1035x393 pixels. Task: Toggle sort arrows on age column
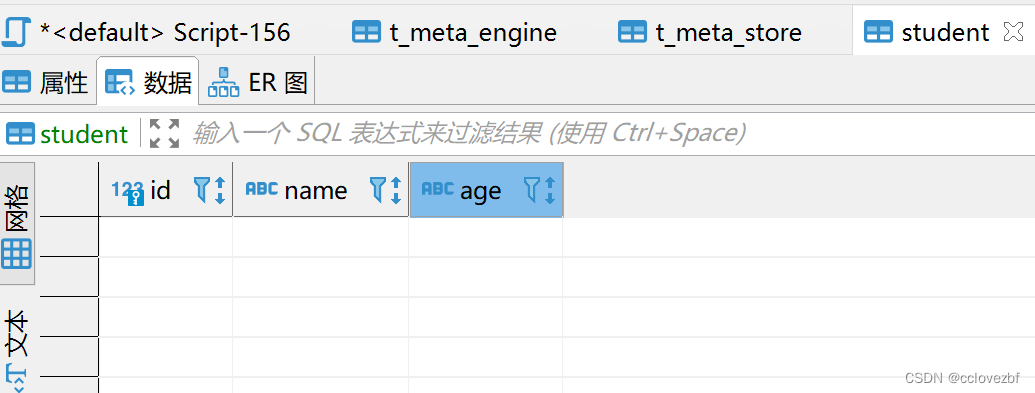pos(550,190)
